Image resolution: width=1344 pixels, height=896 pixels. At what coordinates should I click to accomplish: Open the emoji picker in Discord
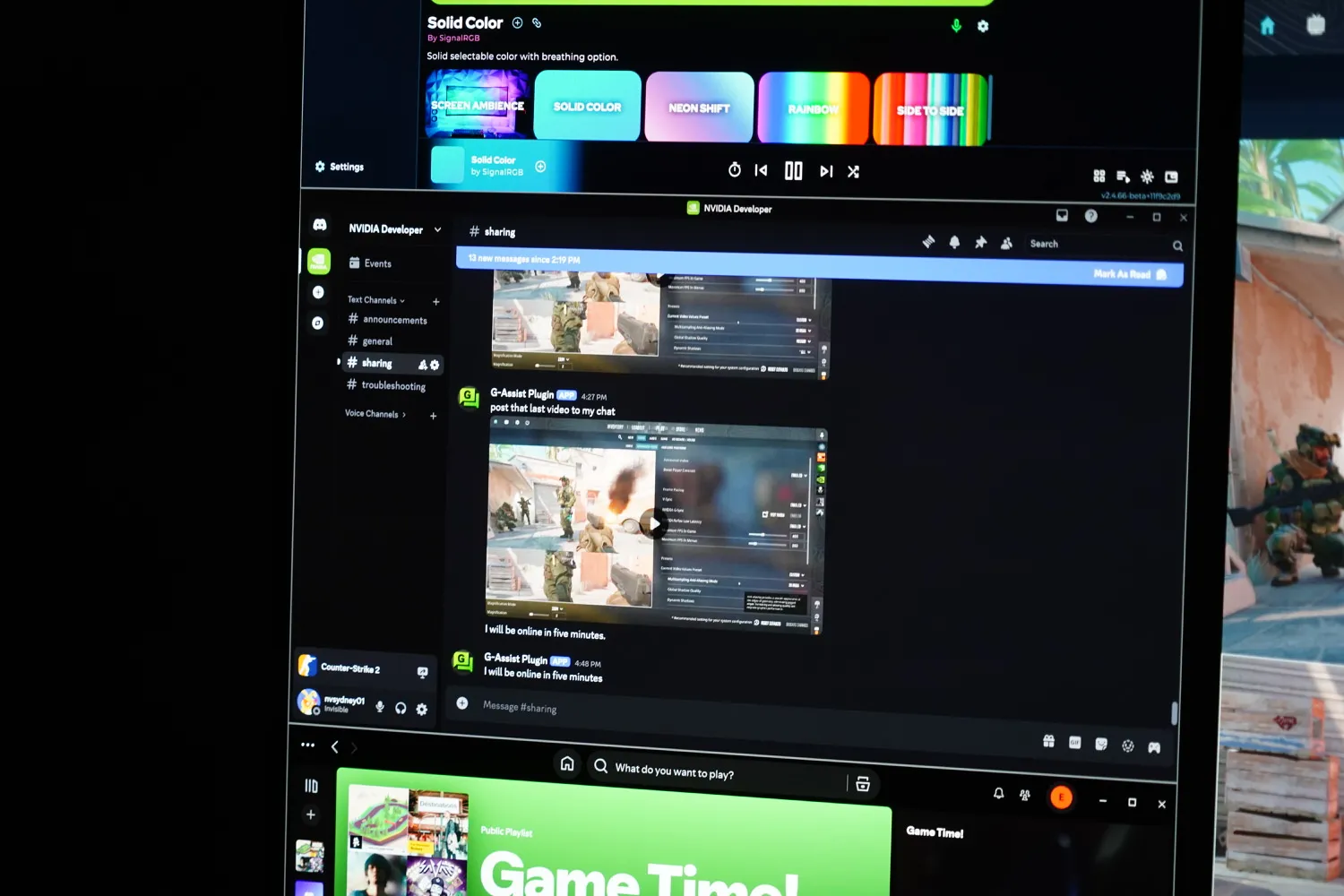pos(1127,745)
